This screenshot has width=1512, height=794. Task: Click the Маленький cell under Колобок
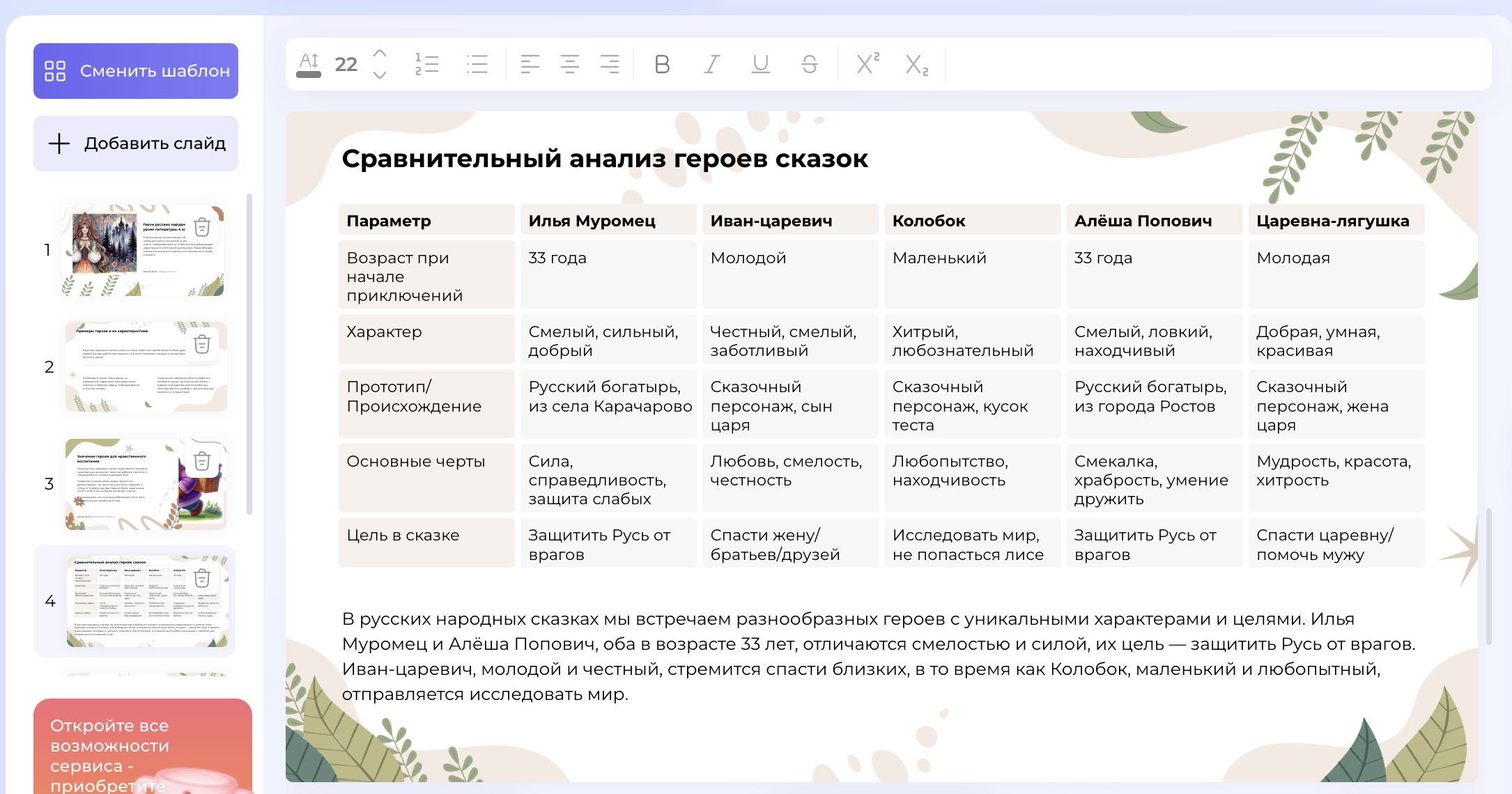tap(973, 275)
